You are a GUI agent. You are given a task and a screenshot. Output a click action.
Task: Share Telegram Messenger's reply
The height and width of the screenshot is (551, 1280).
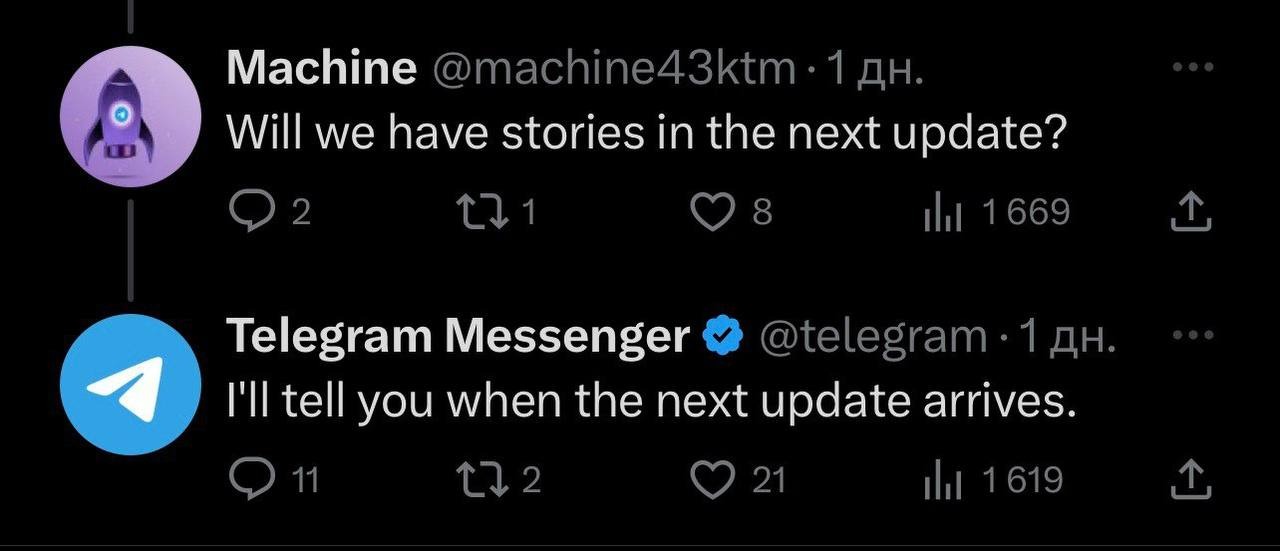coord(1191,481)
